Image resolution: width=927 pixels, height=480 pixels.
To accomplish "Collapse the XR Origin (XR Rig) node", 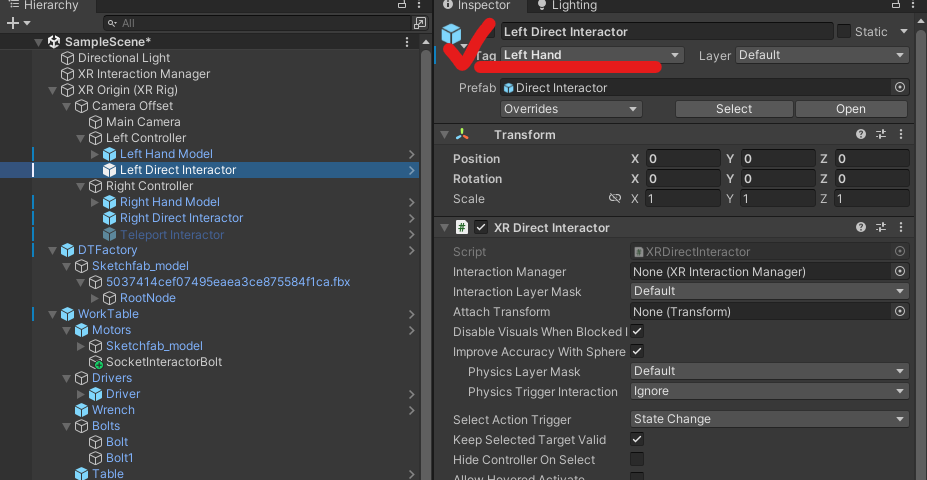I will [x=52, y=90].
